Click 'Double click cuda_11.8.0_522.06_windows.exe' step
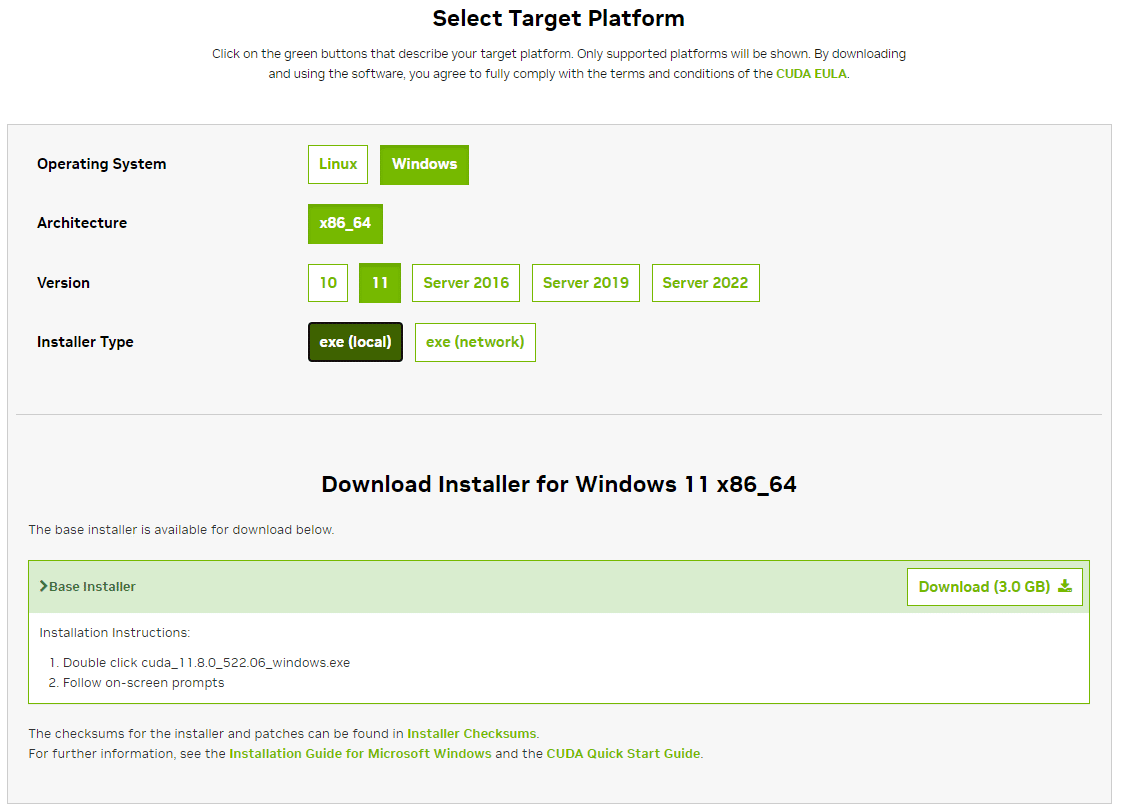Image resolution: width=1121 pixels, height=807 pixels. click(x=207, y=663)
